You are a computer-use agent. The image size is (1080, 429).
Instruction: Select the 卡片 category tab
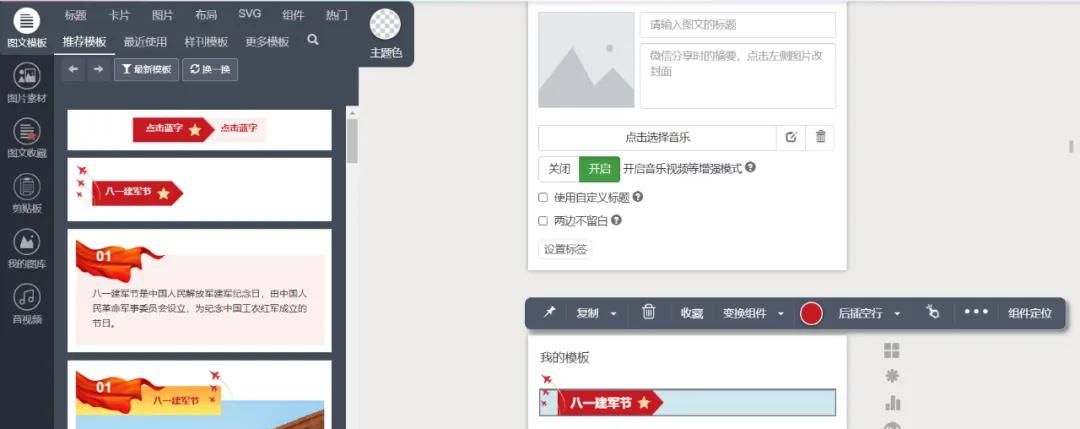[118, 15]
